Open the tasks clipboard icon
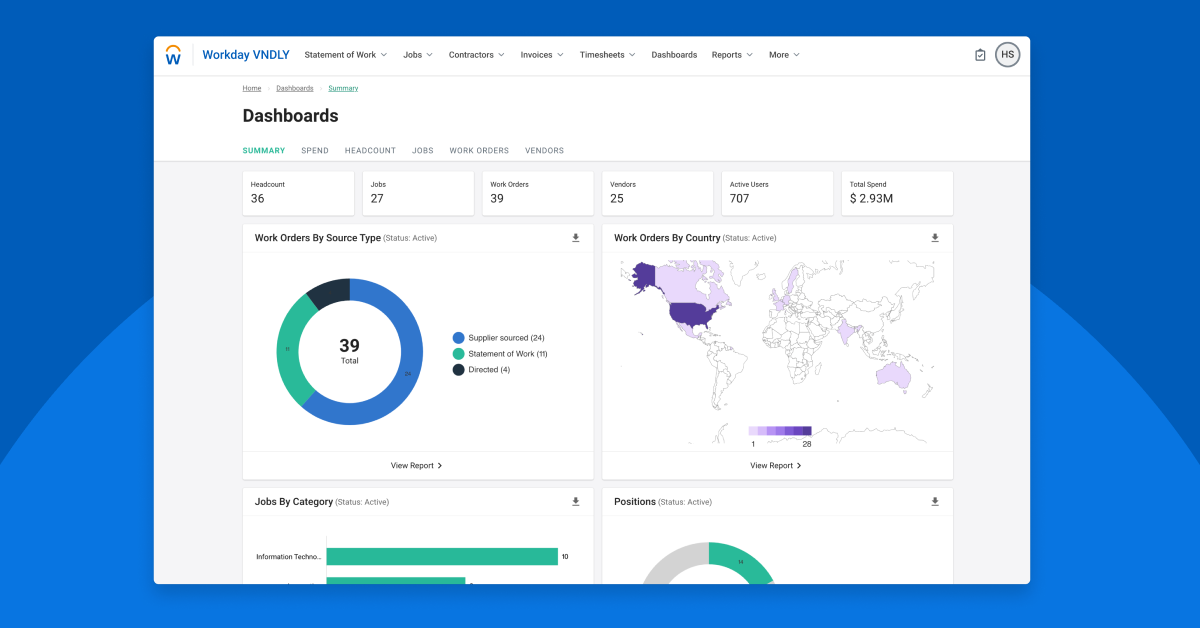This screenshot has width=1200, height=628. click(x=980, y=54)
